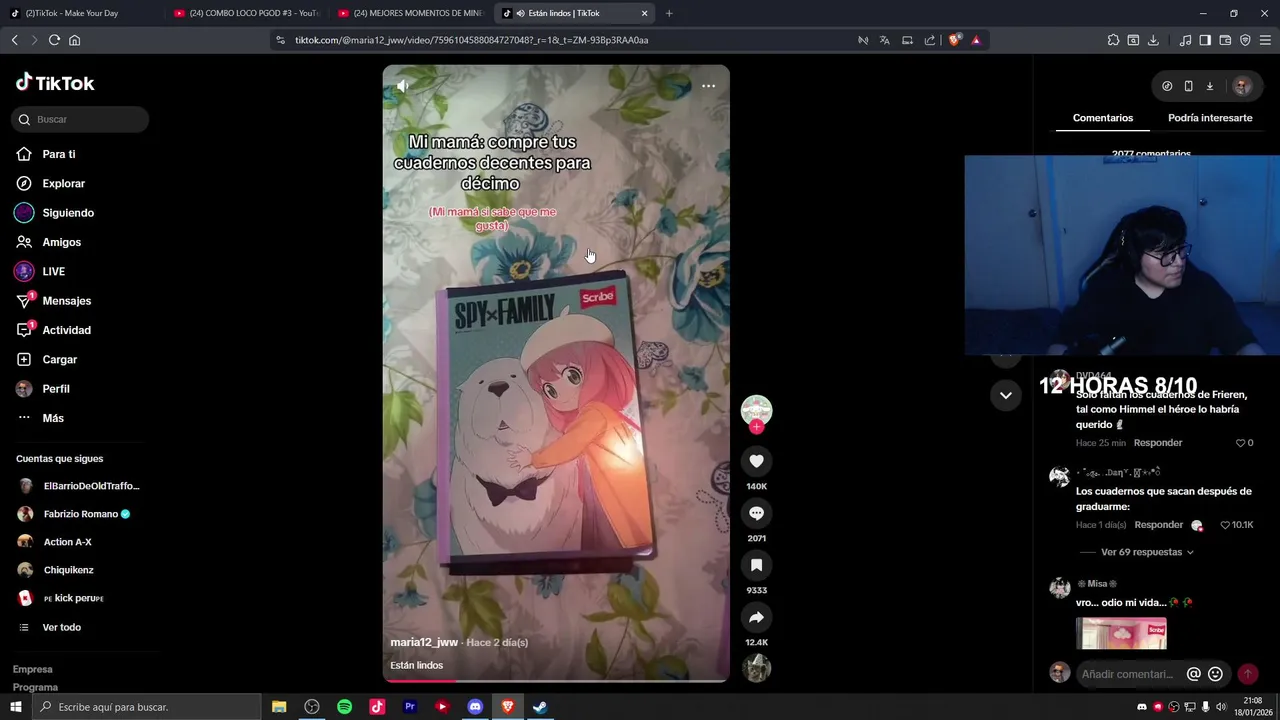Bookmark the video to favorites
1280x720 pixels.
(756, 565)
